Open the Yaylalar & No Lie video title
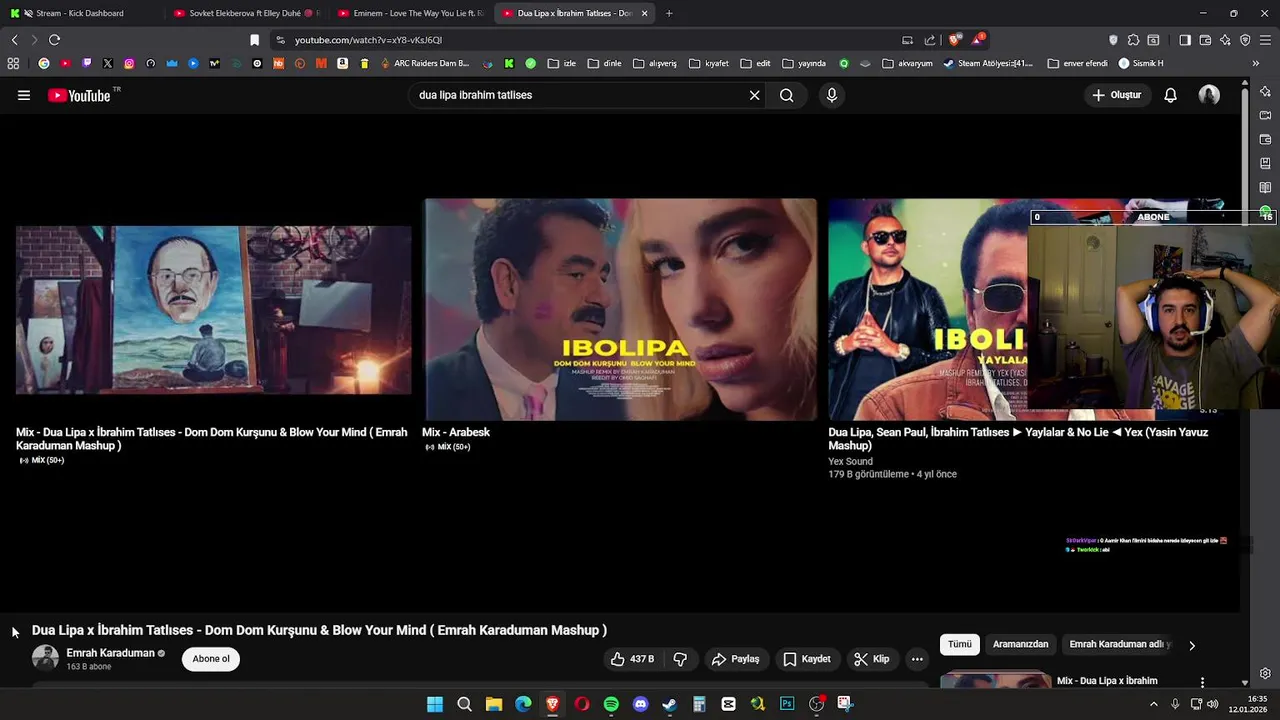This screenshot has width=1280, height=720. (x=1018, y=439)
